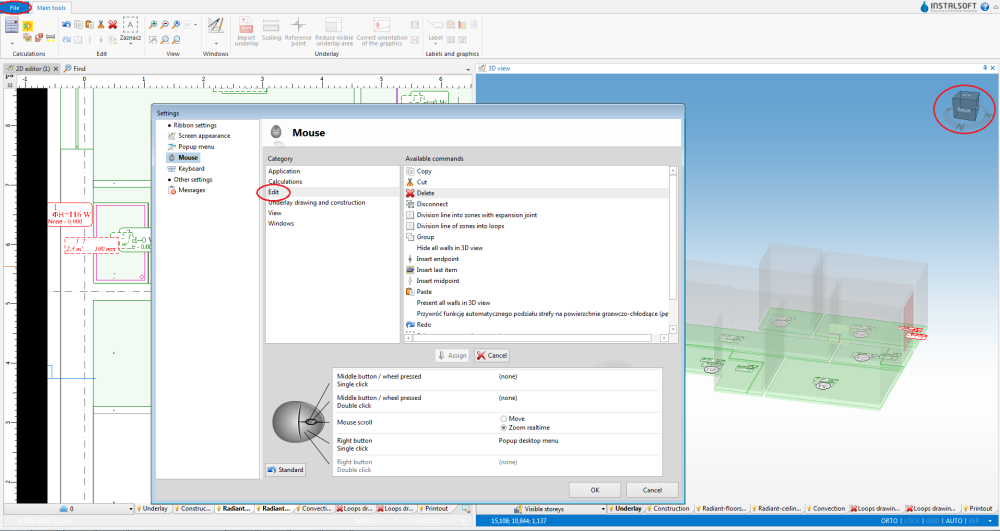Open the Label dropdown arrow
The image size is (1000, 531).
(x=435, y=44)
